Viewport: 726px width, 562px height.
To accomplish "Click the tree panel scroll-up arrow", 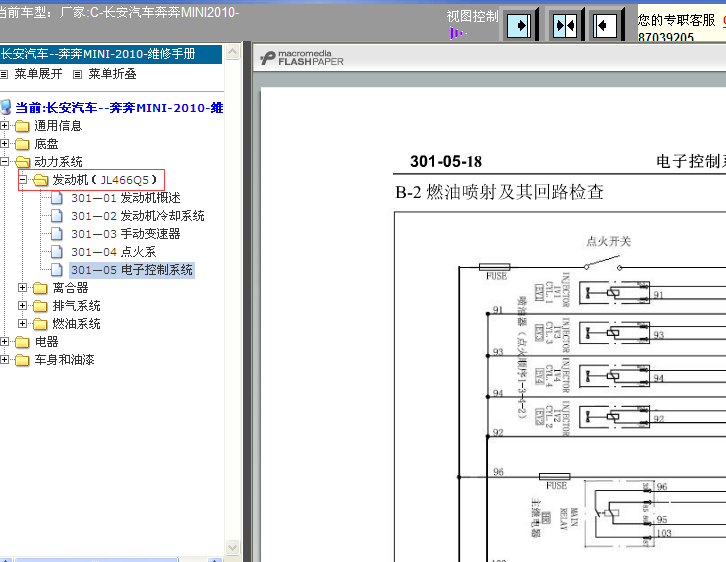I will [232, 51].
